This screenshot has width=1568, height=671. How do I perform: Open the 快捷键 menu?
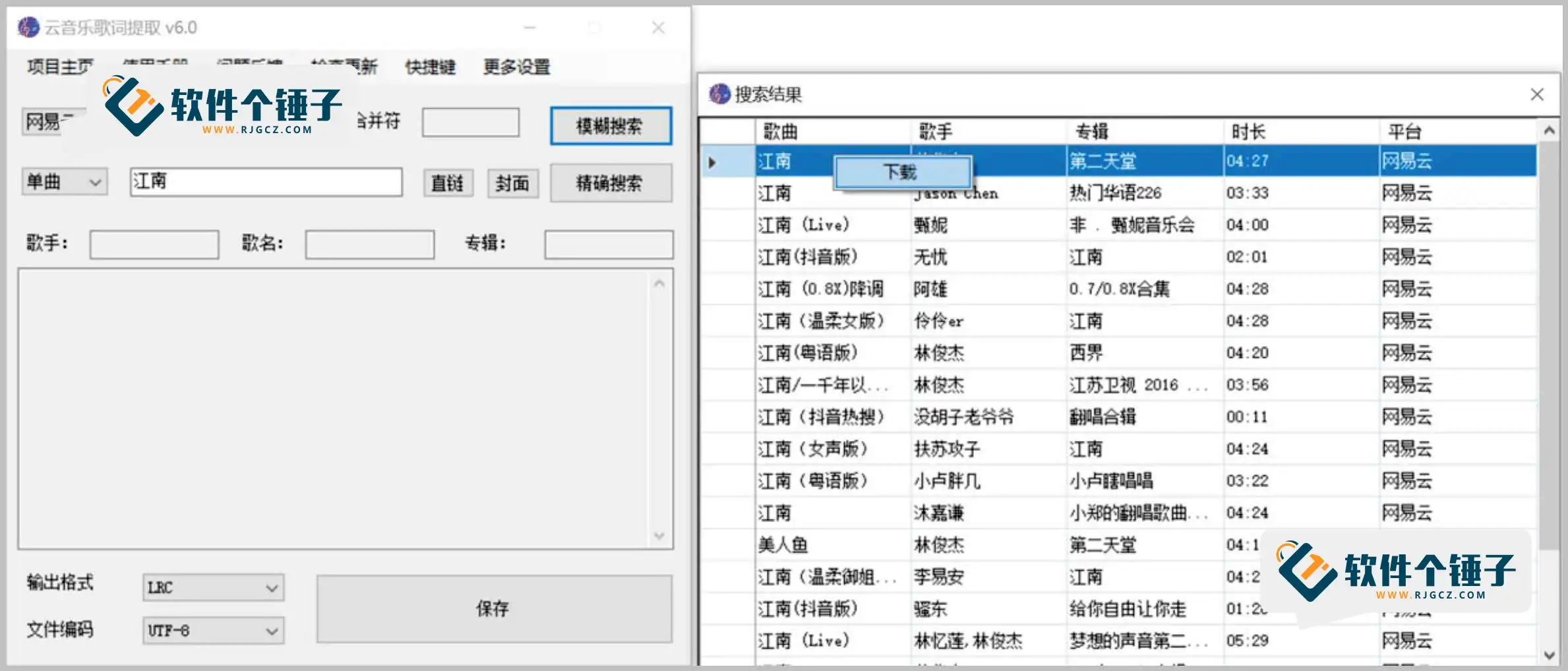pyautogui.click(x=430, y=67)
